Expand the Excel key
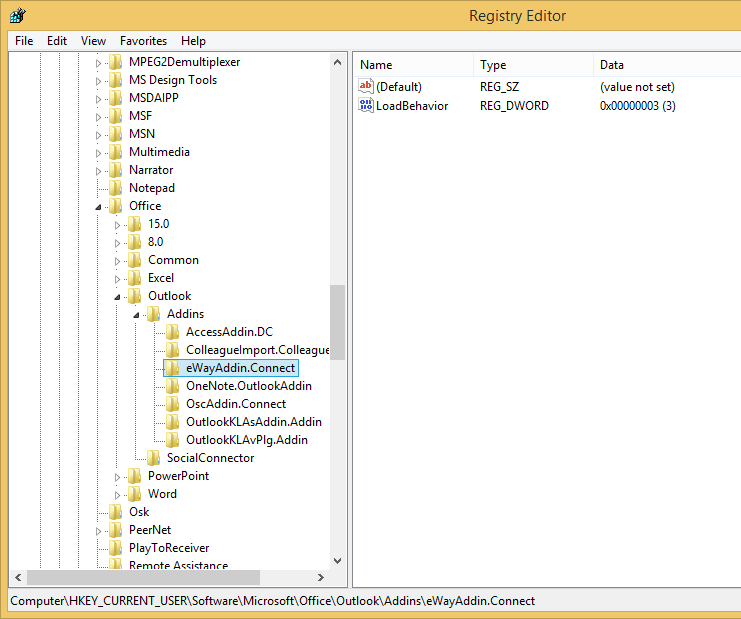 pyautogui.click(x=117, y=279)
